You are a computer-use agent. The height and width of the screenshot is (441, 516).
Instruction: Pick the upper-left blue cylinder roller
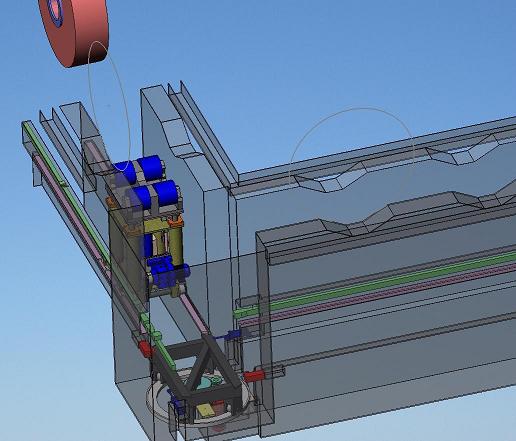tap(125, 172)
